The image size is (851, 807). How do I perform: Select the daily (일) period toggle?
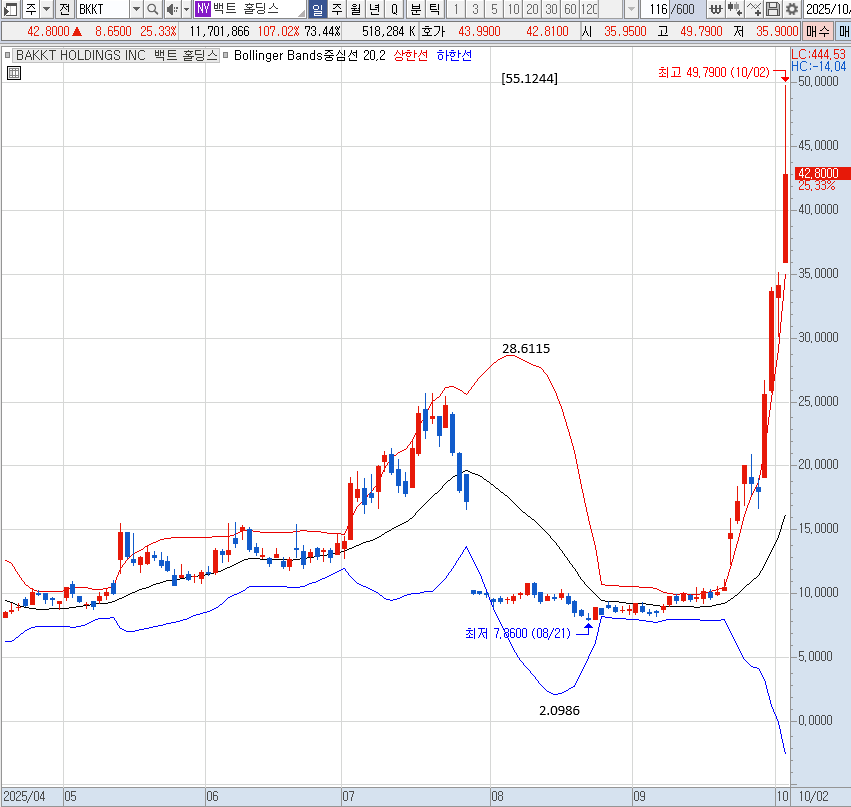(317, 9)
